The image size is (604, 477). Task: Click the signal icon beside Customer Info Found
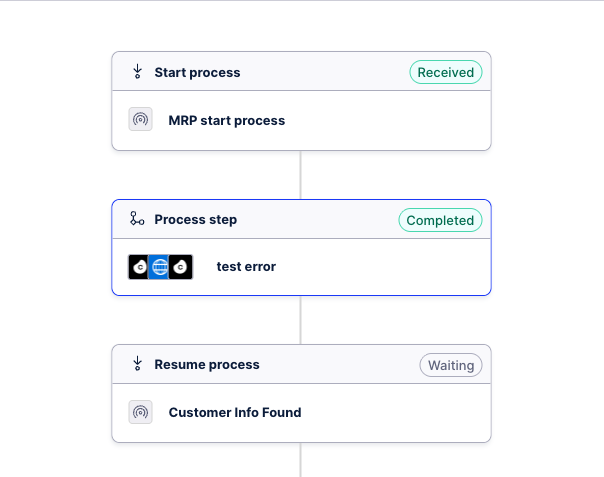(x=141, y=412)
